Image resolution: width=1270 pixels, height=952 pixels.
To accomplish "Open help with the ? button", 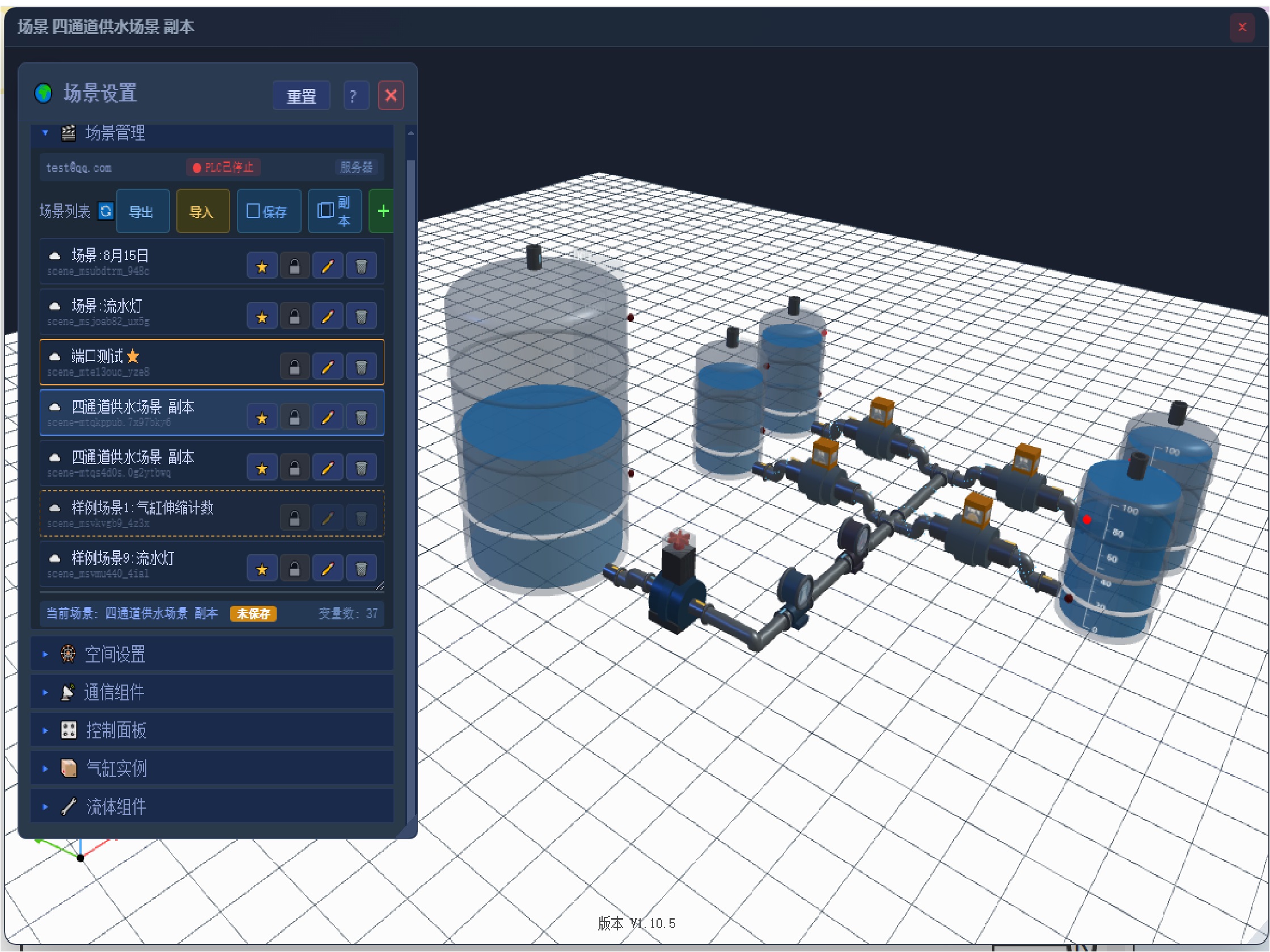I will point(355,95).
